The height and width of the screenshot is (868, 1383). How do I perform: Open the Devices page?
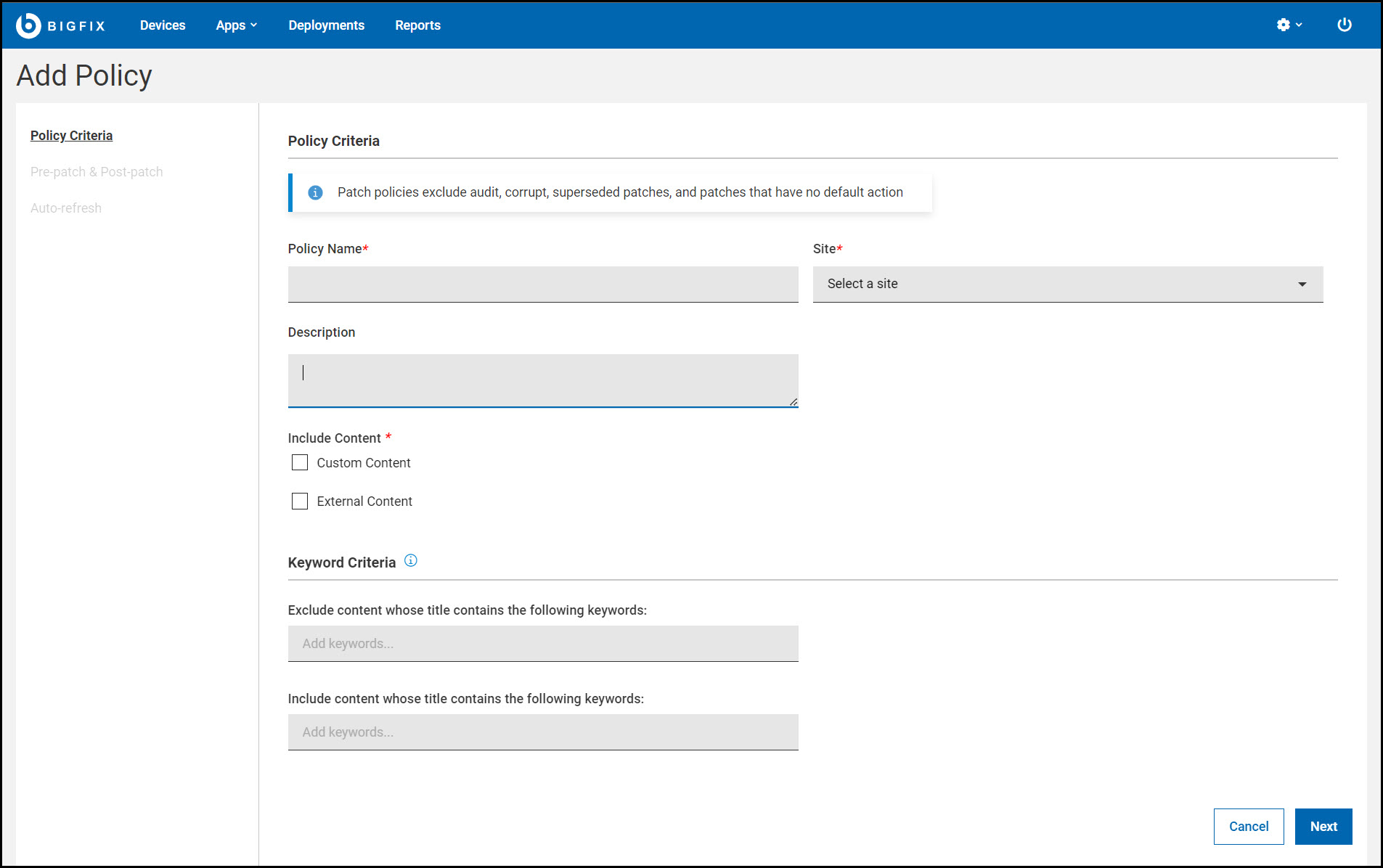point(163,25)
